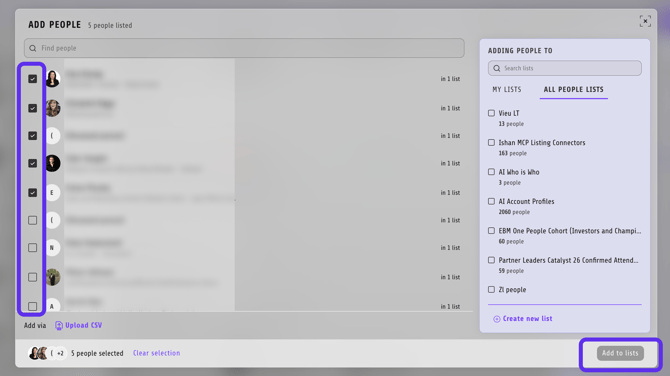Viewport: 670px width, 376px height.
Task: Check the Ishan MCP Listing Connectors list
Action: click(x=491, y=143)
